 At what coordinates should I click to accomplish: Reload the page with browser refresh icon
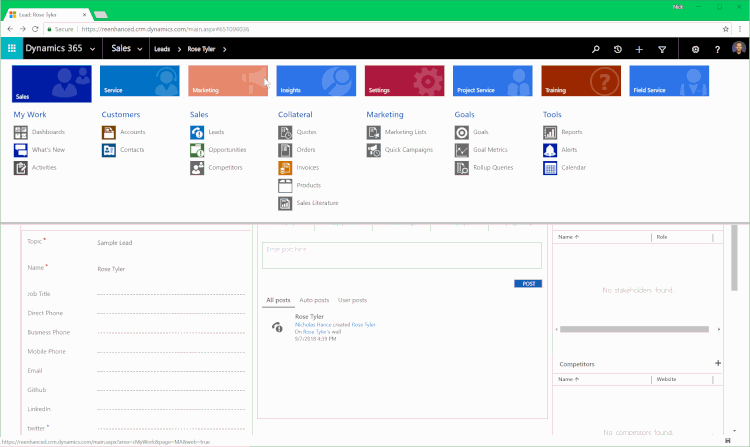click(35, 29)
